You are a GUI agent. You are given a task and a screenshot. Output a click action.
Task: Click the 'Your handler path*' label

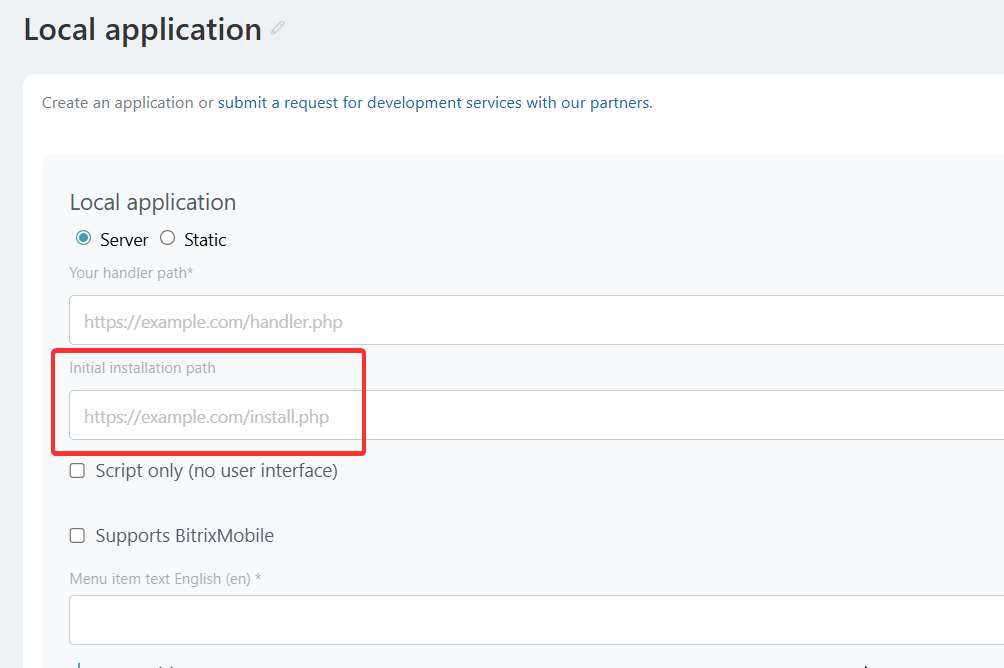click(x=131, y=273)
